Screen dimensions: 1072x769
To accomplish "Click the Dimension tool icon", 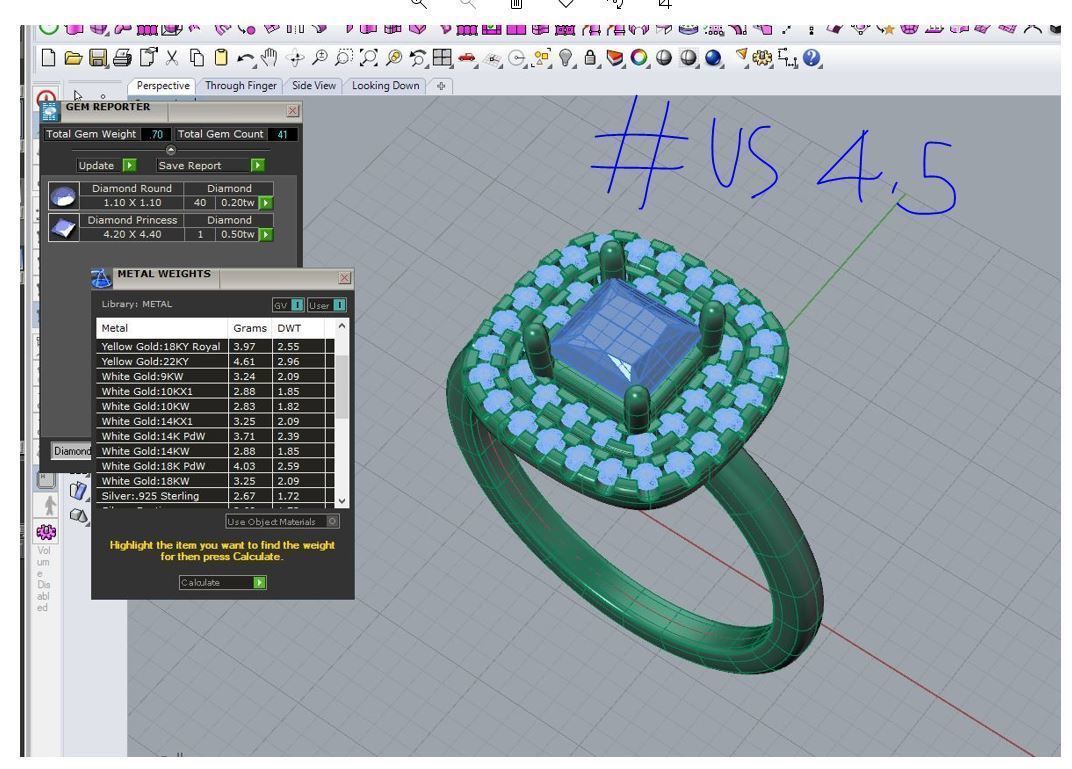I will pos(788,58).
